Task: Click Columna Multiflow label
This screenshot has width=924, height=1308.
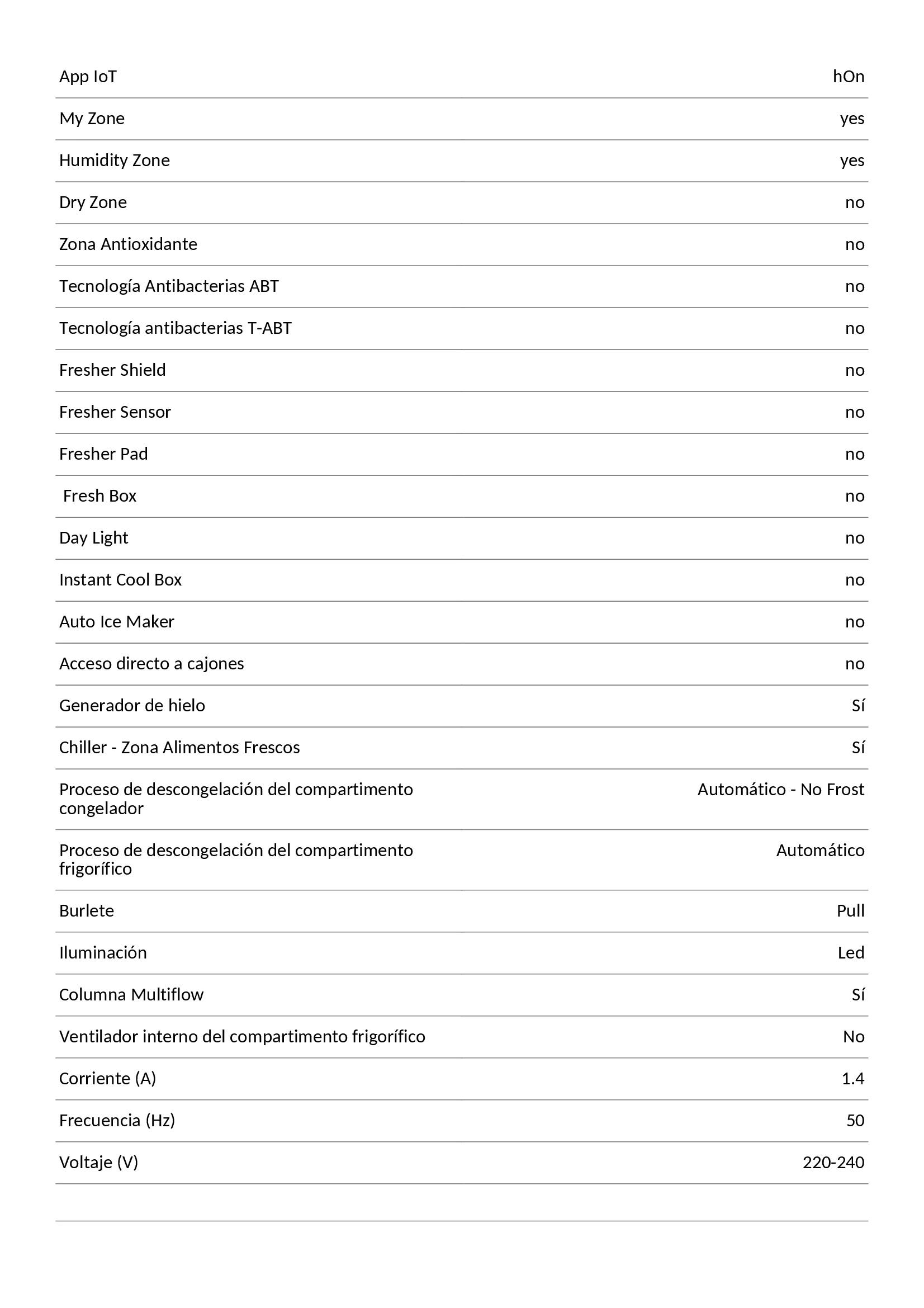Action: pos(131,995)
